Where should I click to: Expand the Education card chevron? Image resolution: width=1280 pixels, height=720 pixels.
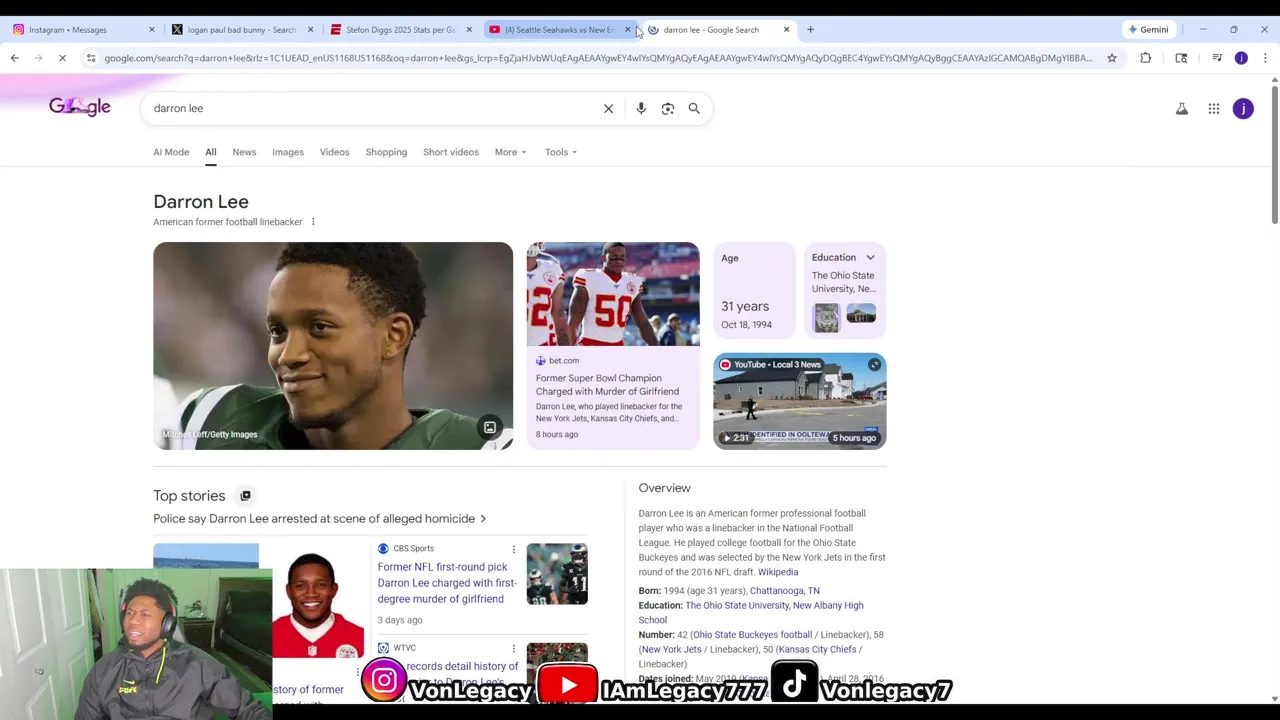870,258
